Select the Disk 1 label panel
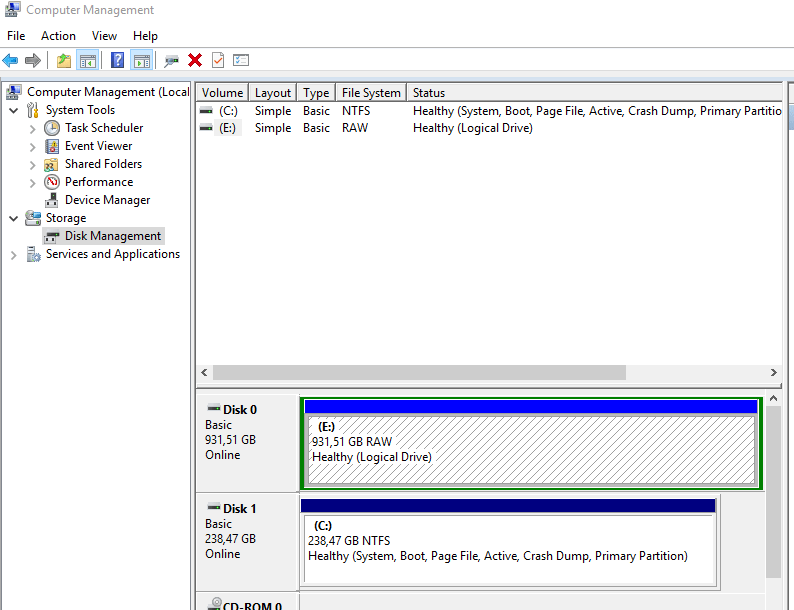 coord(247,542)
